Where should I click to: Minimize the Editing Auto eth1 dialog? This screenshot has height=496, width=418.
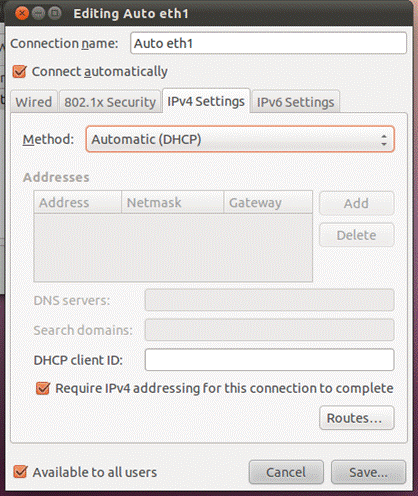coord(39,14)
